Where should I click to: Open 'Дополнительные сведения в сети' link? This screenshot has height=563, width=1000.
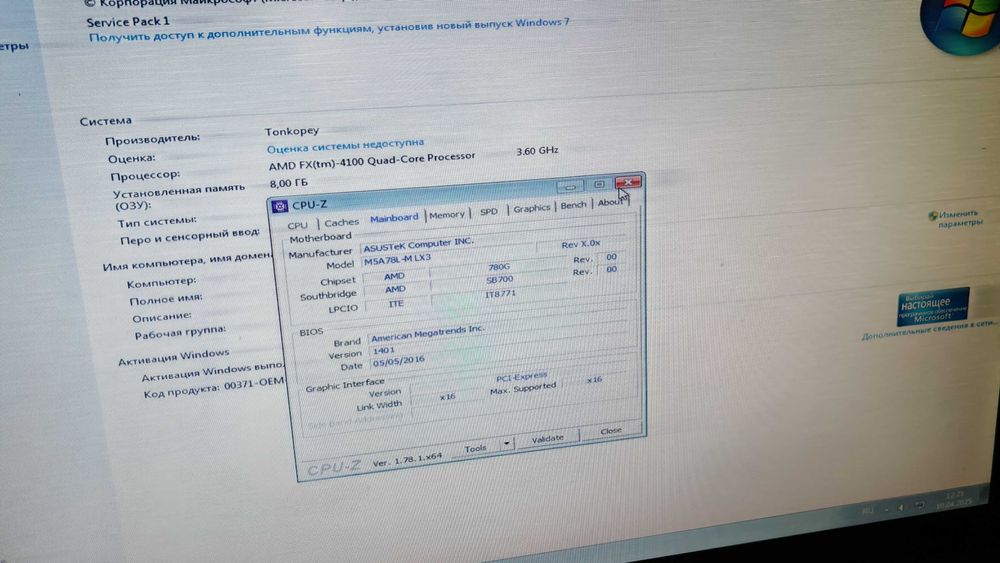(929, 330)
